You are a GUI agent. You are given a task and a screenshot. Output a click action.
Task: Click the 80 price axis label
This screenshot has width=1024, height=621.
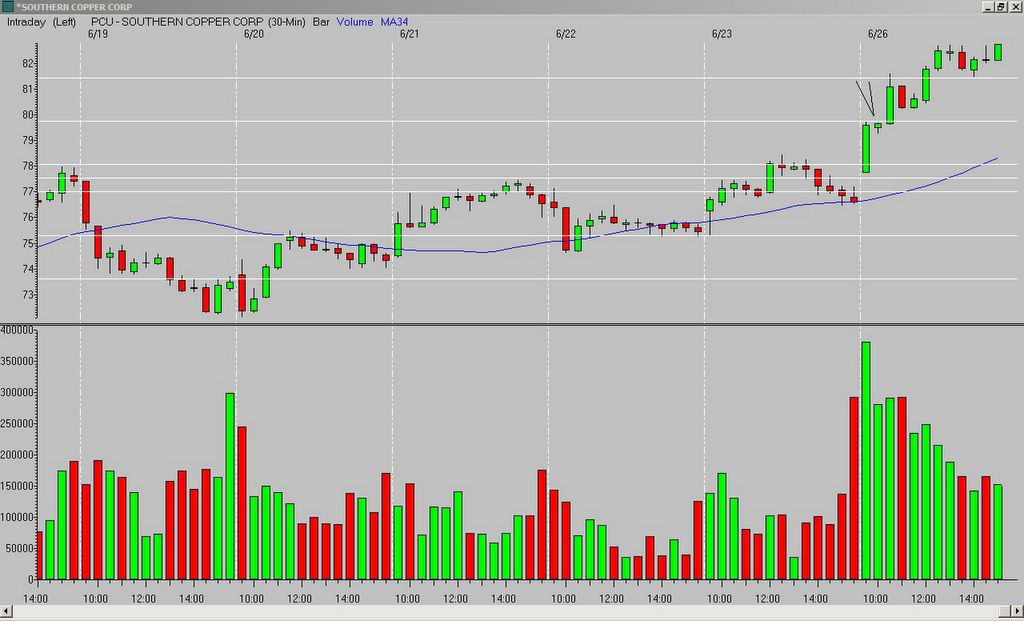pos(27,115)
